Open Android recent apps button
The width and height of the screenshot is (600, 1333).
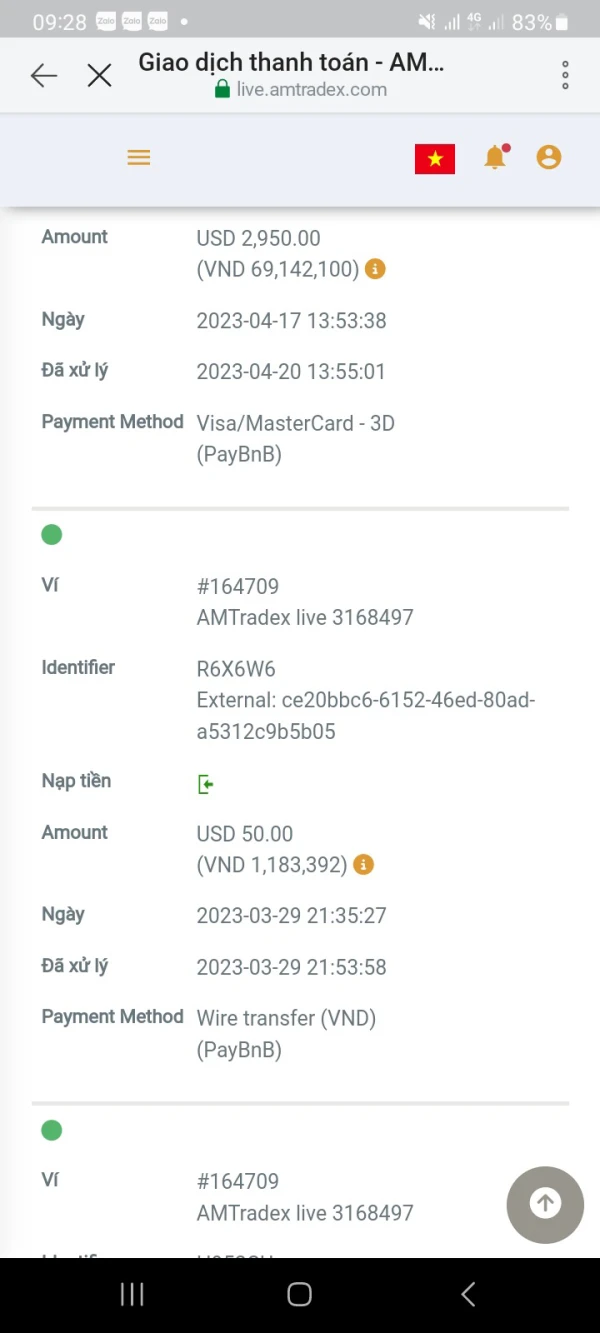pos(132,1294)
